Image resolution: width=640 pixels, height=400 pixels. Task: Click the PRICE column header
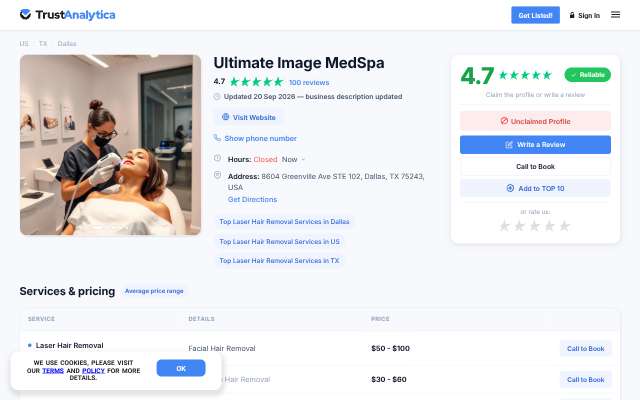(380, 319)
